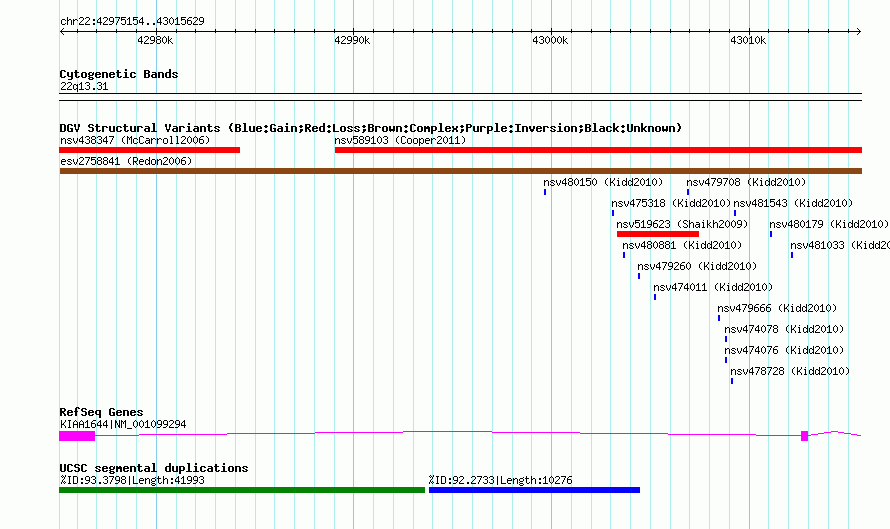
Task: Select the esv2758841 (Redon2006) brown complex bar
Action: pyautogui.click(x=460, y=171)
